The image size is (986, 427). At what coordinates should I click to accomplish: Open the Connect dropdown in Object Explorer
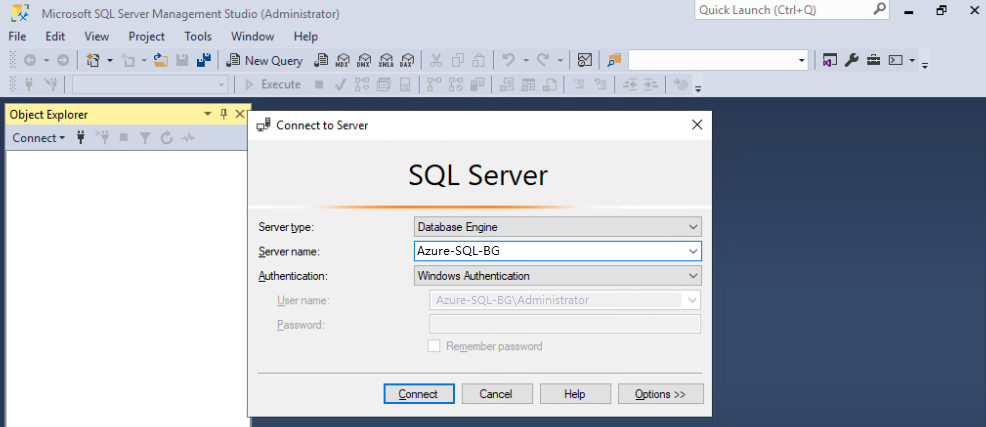pyautogui.click(x=38, y=138)
